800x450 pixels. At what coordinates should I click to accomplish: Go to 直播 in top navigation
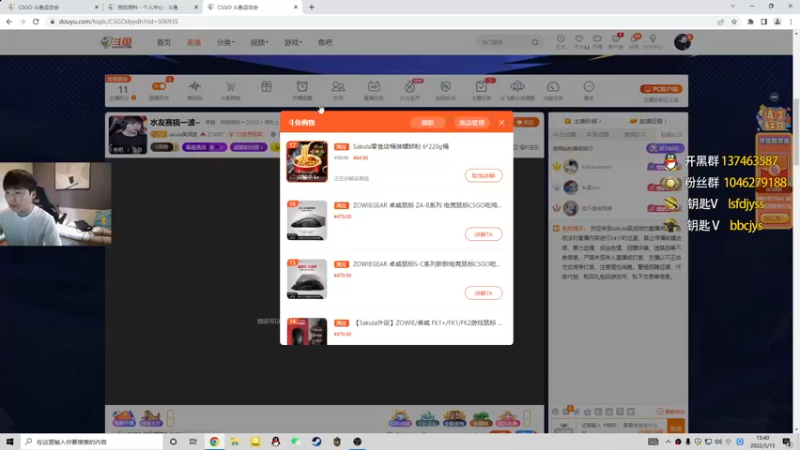pyautogui.click(x=194, y=42)
